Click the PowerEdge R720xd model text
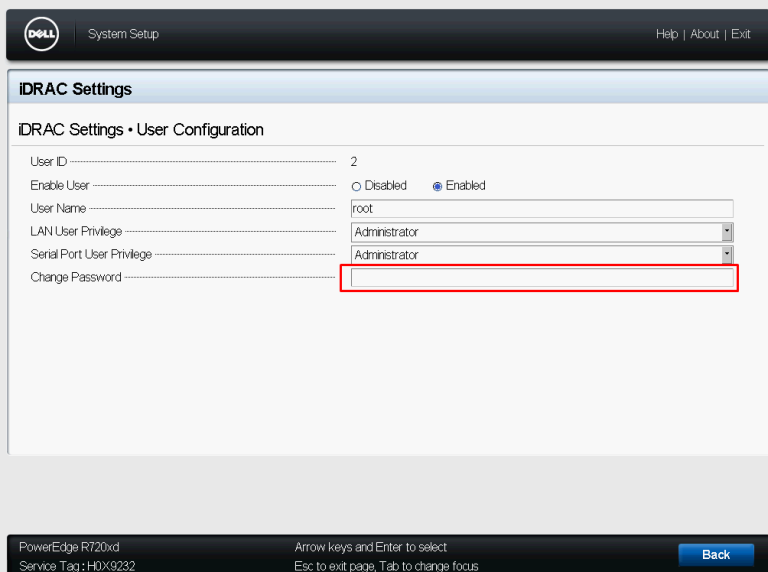The image size is (768, 572). pos(69,547)
